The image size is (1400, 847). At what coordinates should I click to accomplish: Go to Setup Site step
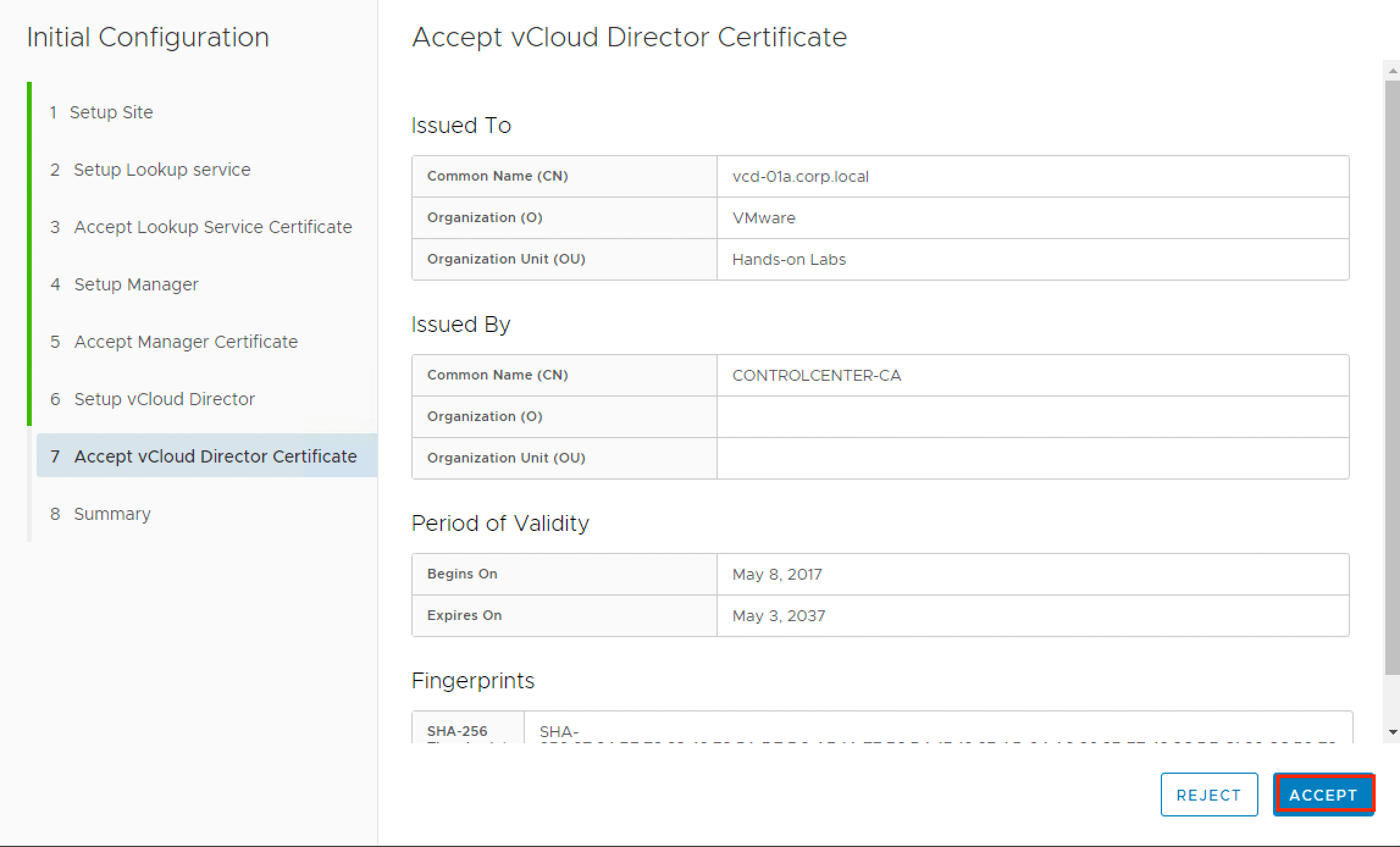coord(111,112)
